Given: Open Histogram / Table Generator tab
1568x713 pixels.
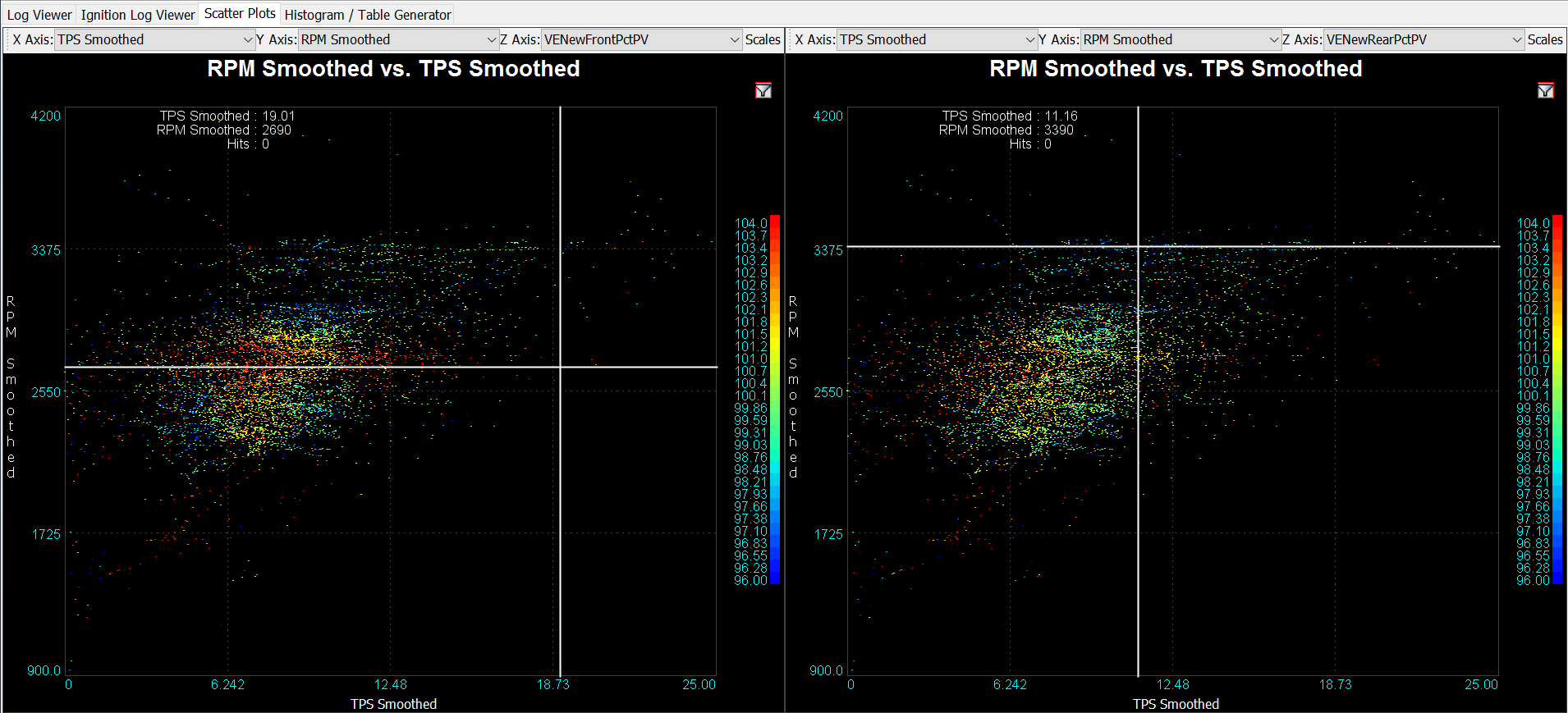Looking at the screenshot, I should coord(368,15).
